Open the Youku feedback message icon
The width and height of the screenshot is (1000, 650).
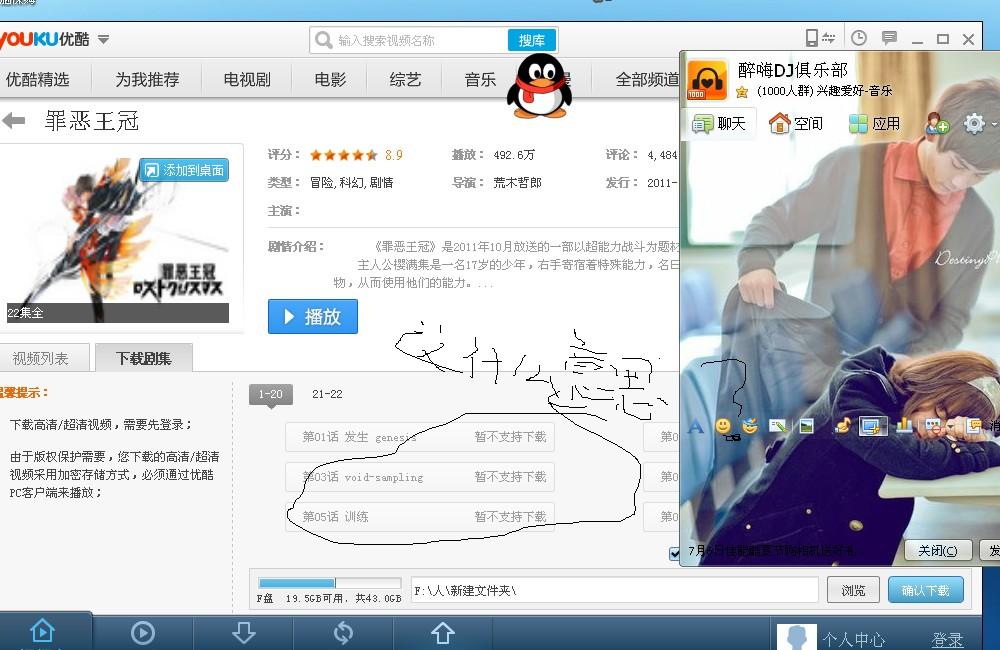[x=889, y=38]
